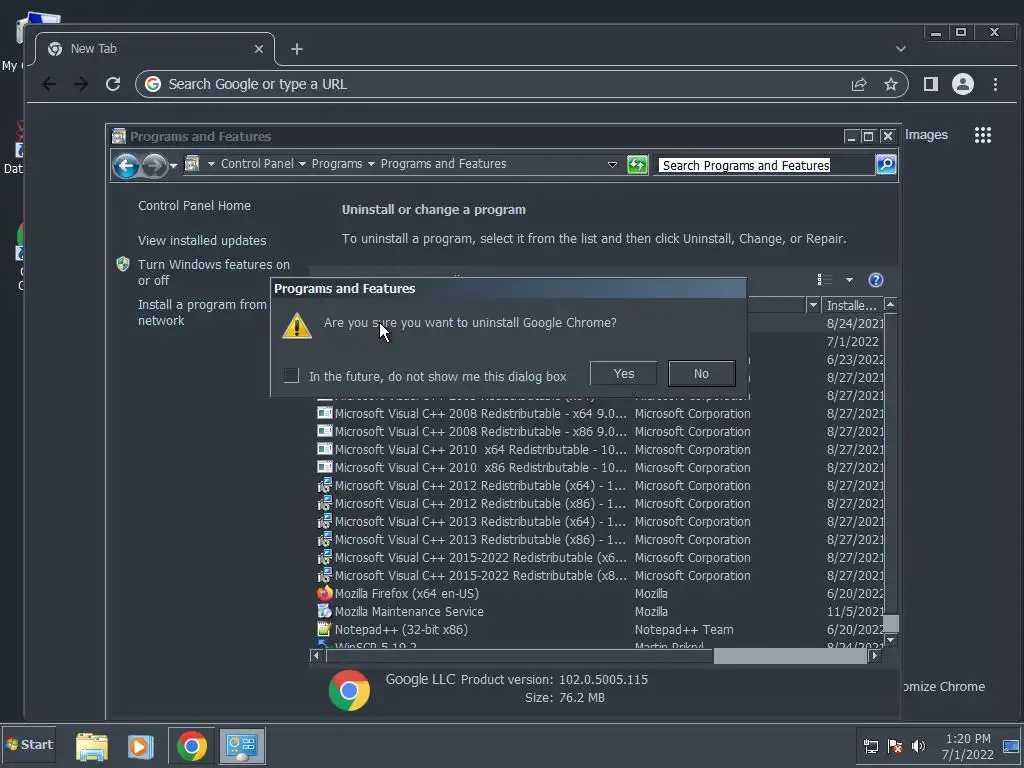Viewport: 1024px width, 768px height.
Task: Select the New Tab tab in Chrome
Action: tap(155, 49)
